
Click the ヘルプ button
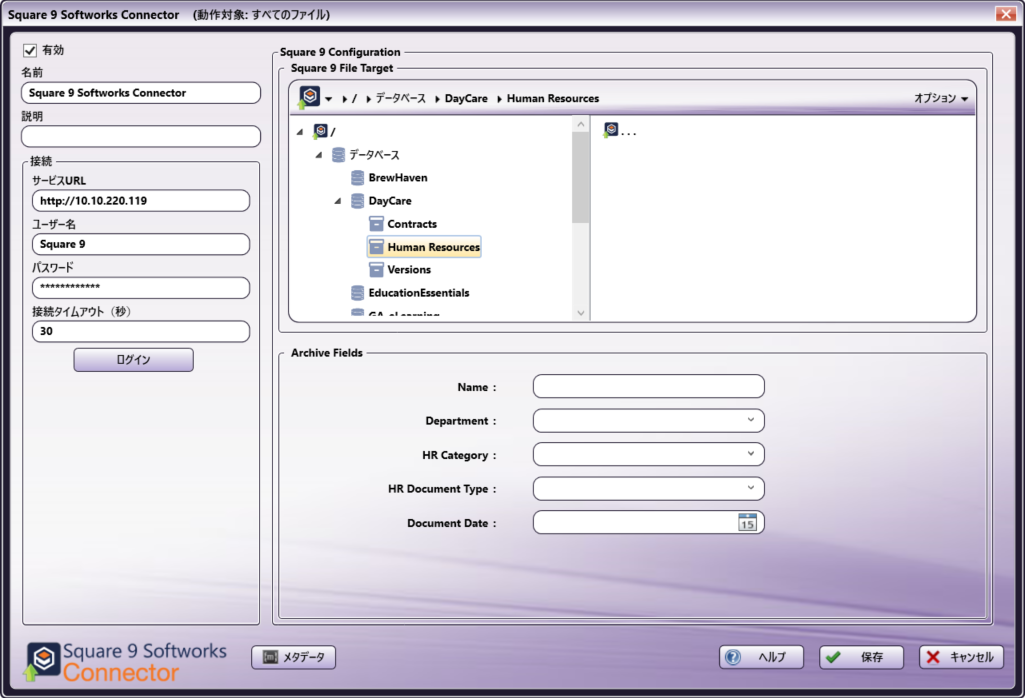tap(762, 657)
